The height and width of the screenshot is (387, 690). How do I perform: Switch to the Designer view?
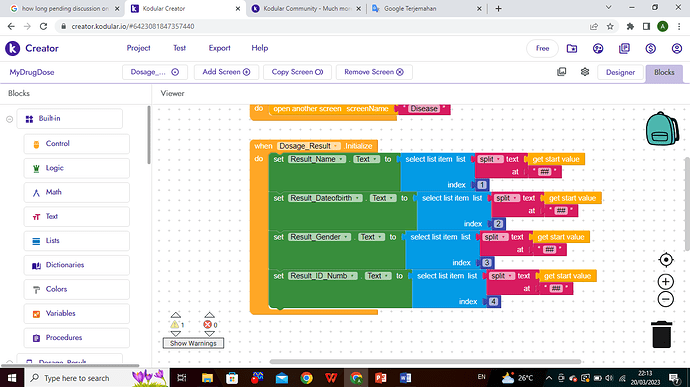click(x=620, y=72)
